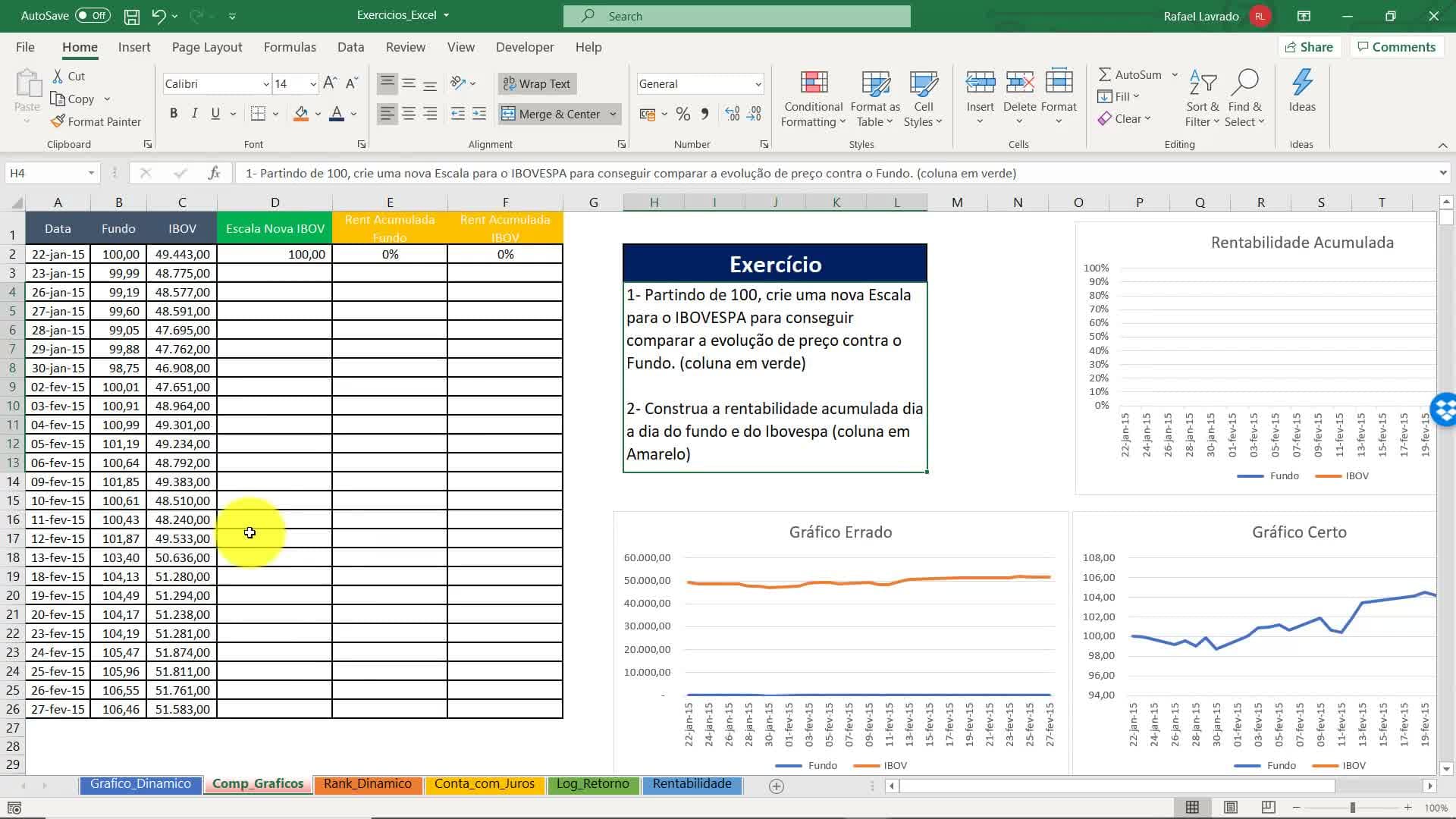Open the font size dropdown

point(313,84)
